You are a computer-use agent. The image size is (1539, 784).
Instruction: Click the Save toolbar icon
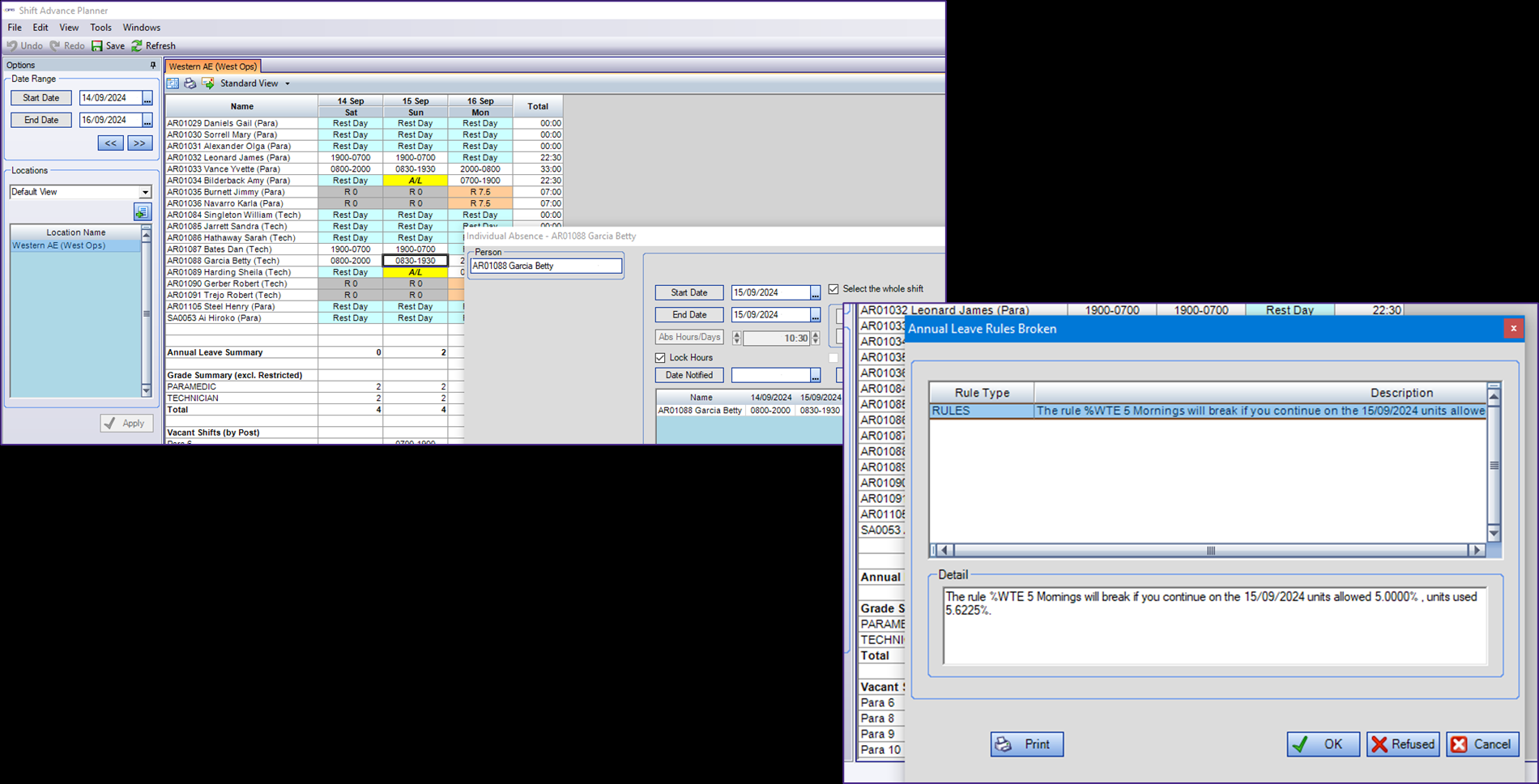pos(97,46)
